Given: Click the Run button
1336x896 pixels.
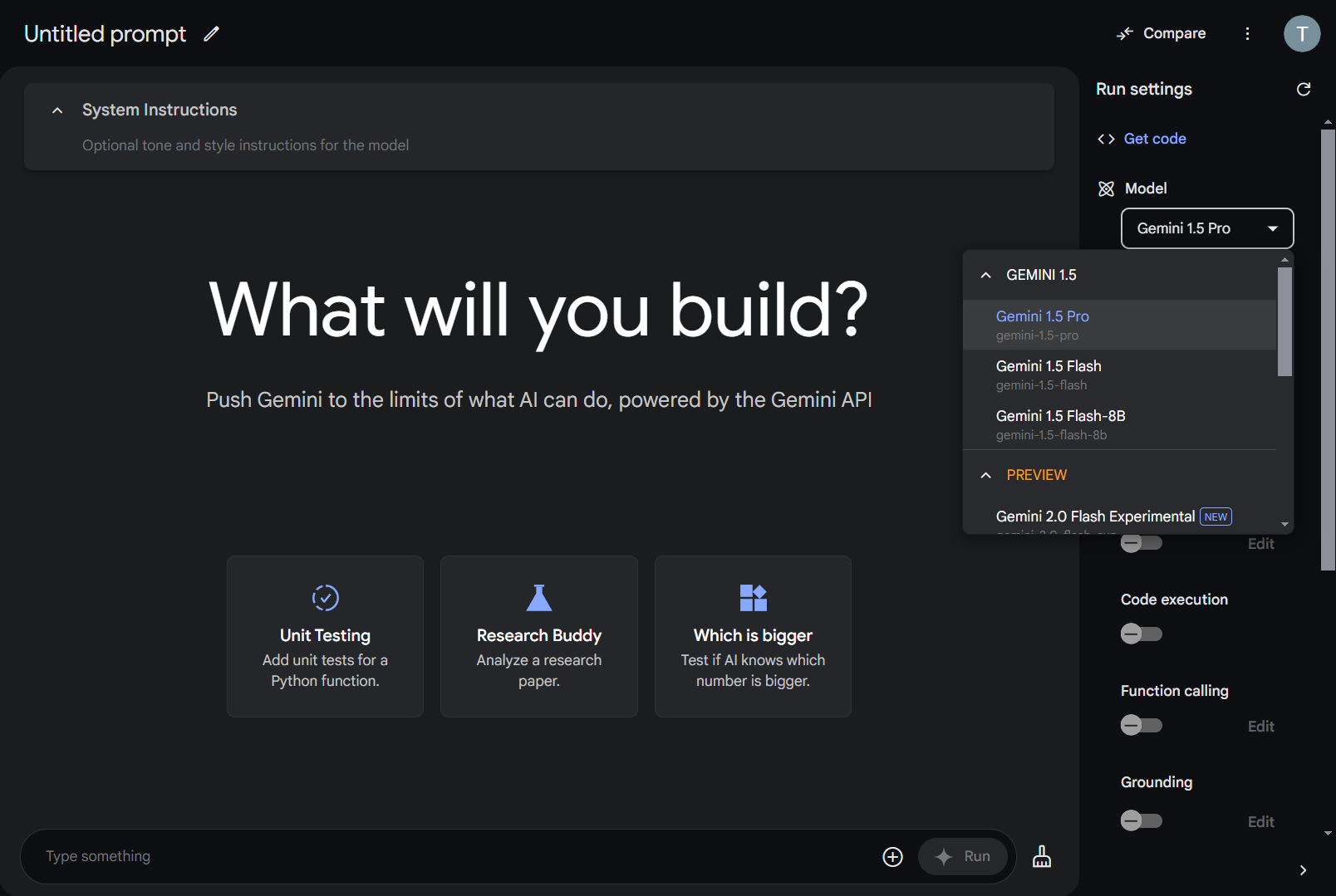Looking at the screenshot, I should [963, 856].
